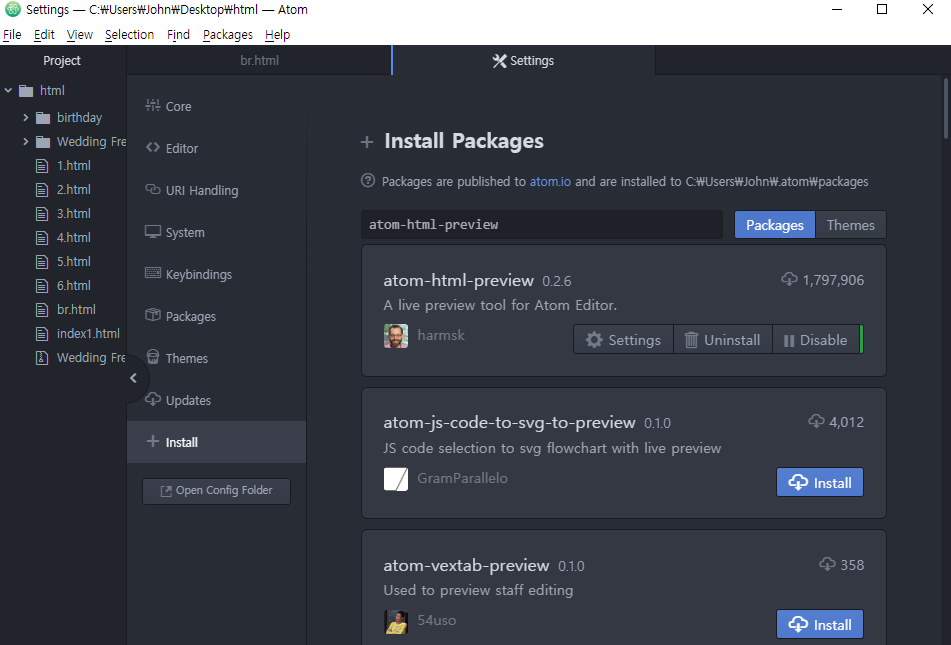Open 2.html in project tree
The height and width of the screenshot is (645, 951).
coord(63,189)
